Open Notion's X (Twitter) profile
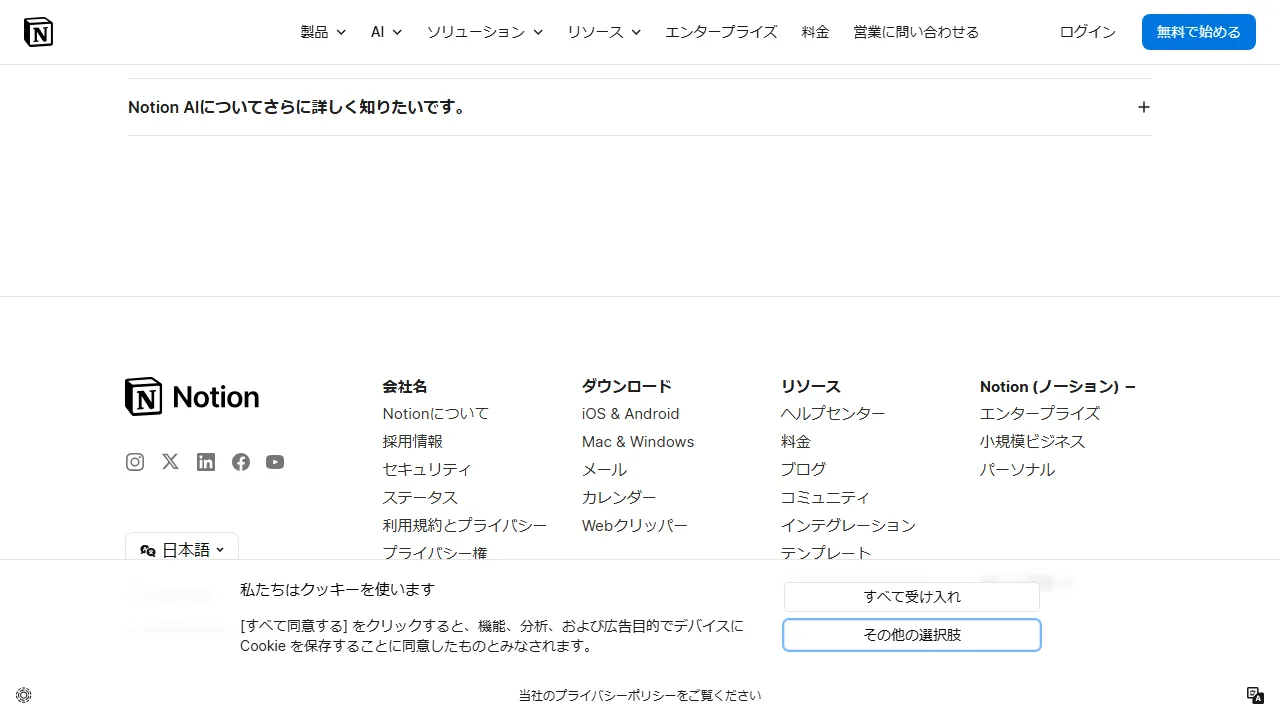This screenshot has width=1280, height=720. click(170, 462)
